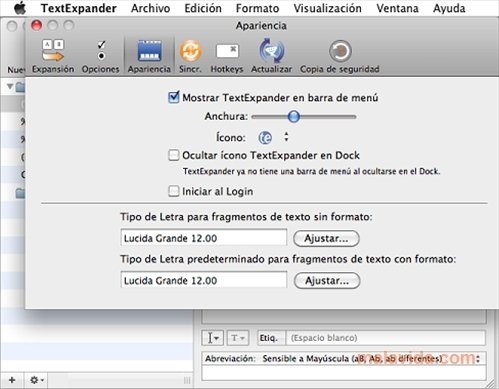The image size is (499, 389).
Task: Open the Ventana menu
Action: [x=397, y=8]
